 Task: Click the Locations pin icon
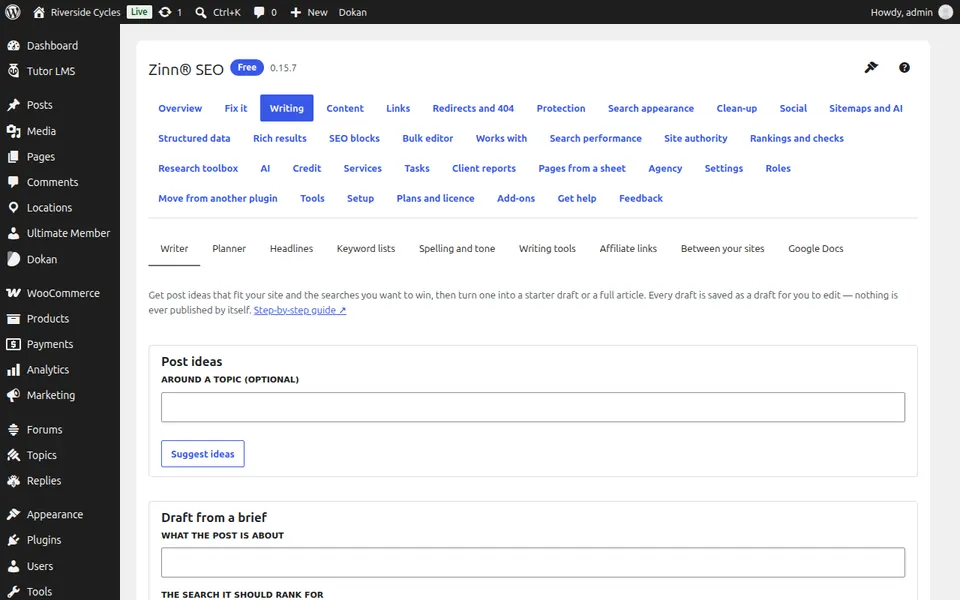13,208
